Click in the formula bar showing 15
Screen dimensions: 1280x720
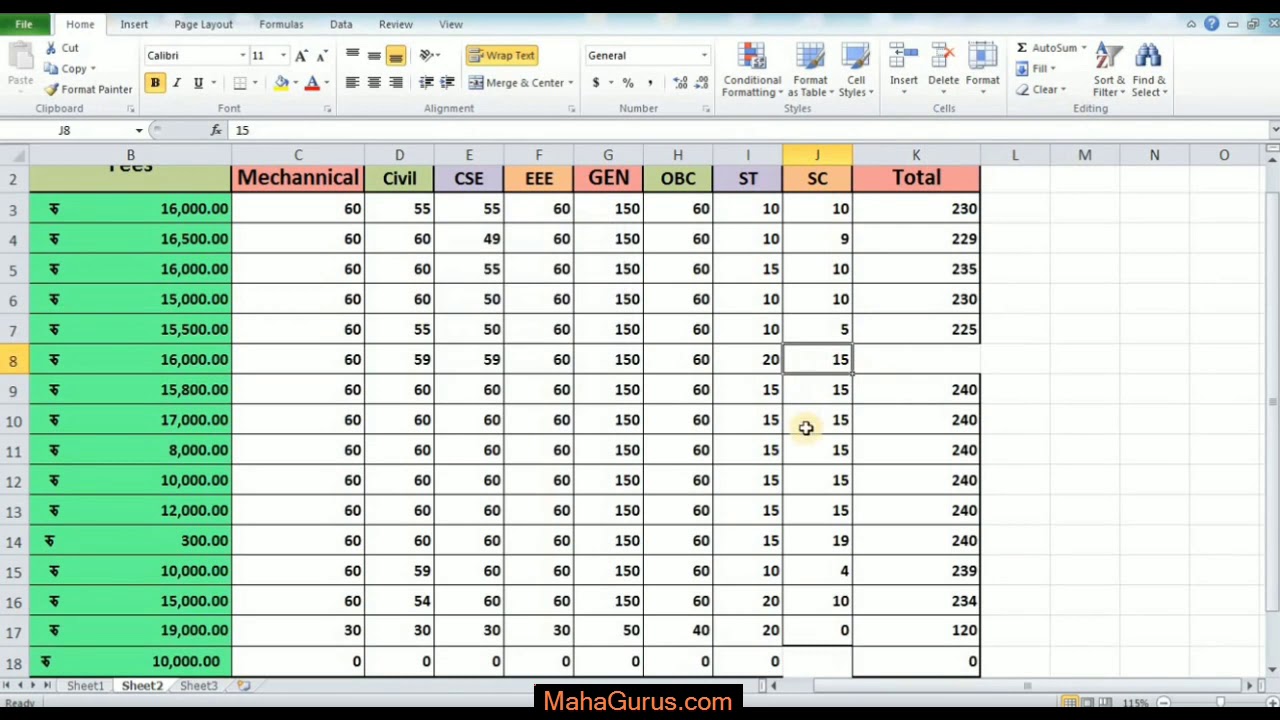click(750, 130)
